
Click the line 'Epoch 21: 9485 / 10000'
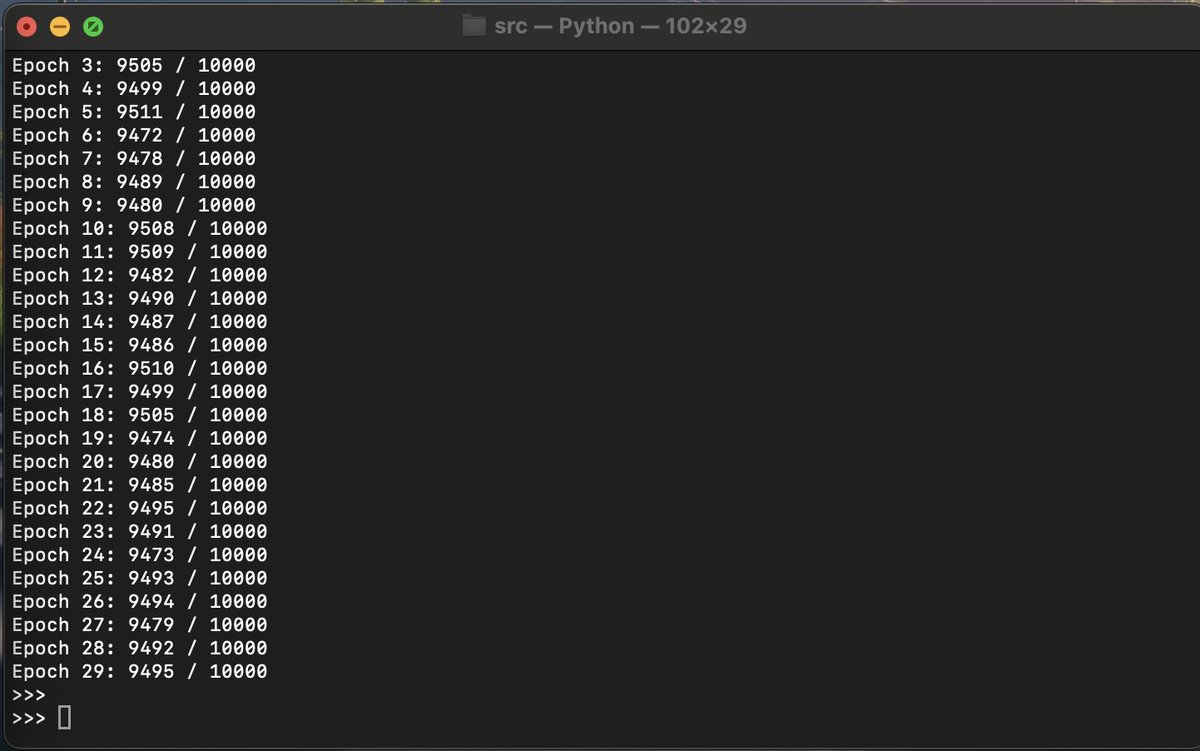click(140, 486)
